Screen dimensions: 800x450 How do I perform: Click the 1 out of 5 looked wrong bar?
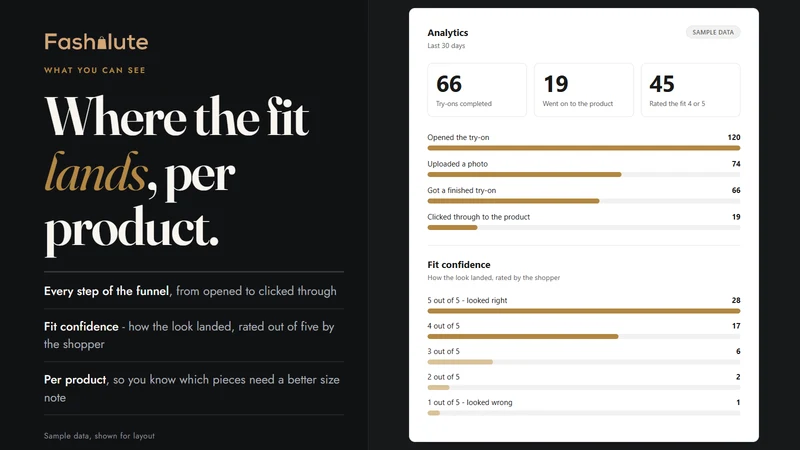click(x=584, y=413)
